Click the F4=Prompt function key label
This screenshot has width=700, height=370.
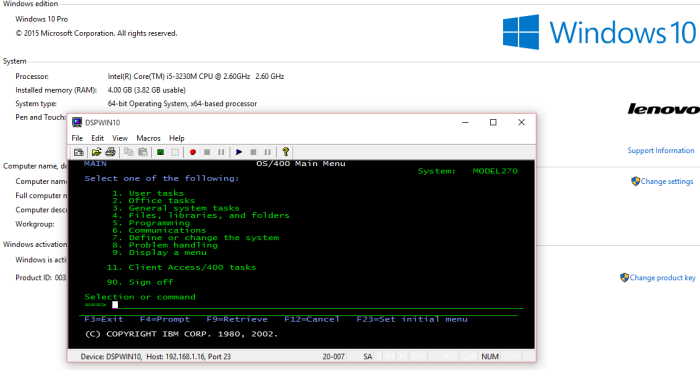click(165, 319)
